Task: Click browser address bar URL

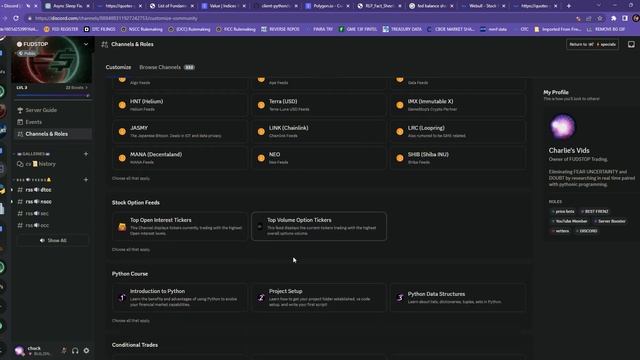Action: 116,18
